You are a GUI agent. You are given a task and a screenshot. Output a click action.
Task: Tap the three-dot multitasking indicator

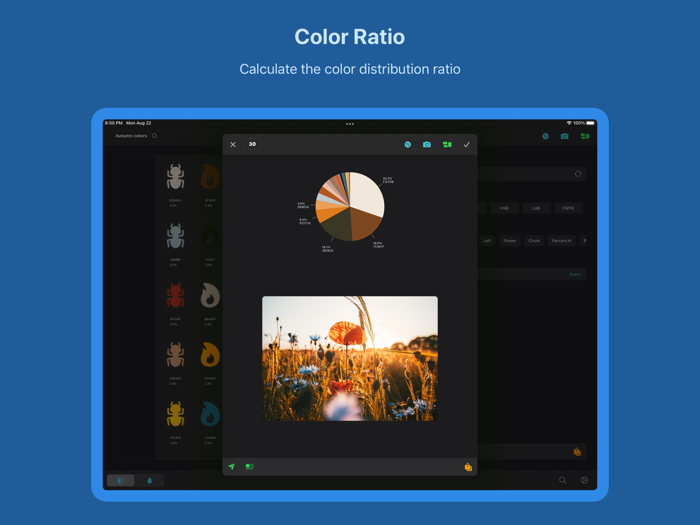(x=350, y=124)
